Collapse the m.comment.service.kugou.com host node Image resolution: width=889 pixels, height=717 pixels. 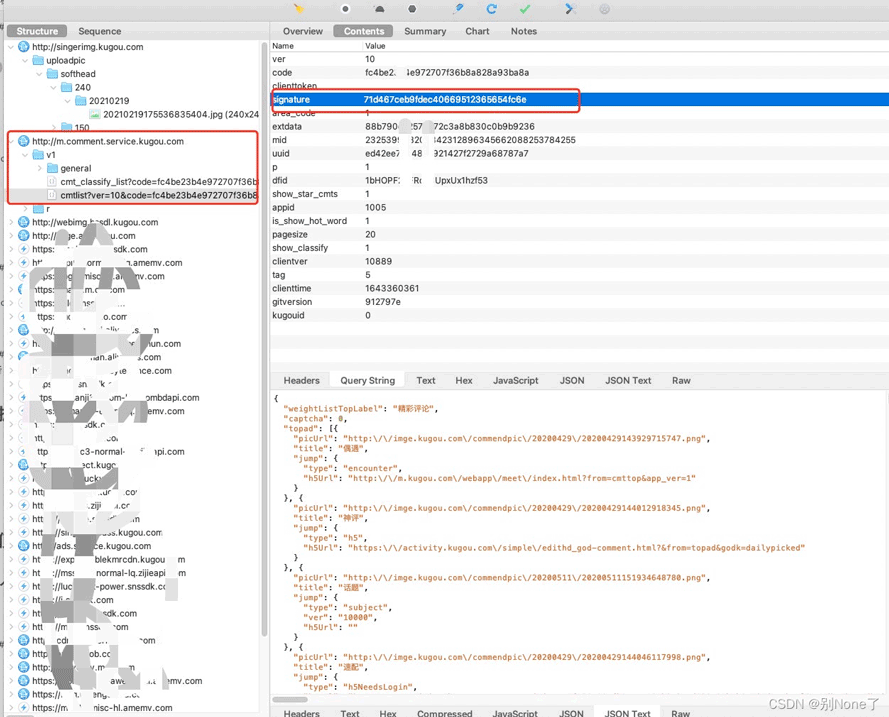point(11,142)
